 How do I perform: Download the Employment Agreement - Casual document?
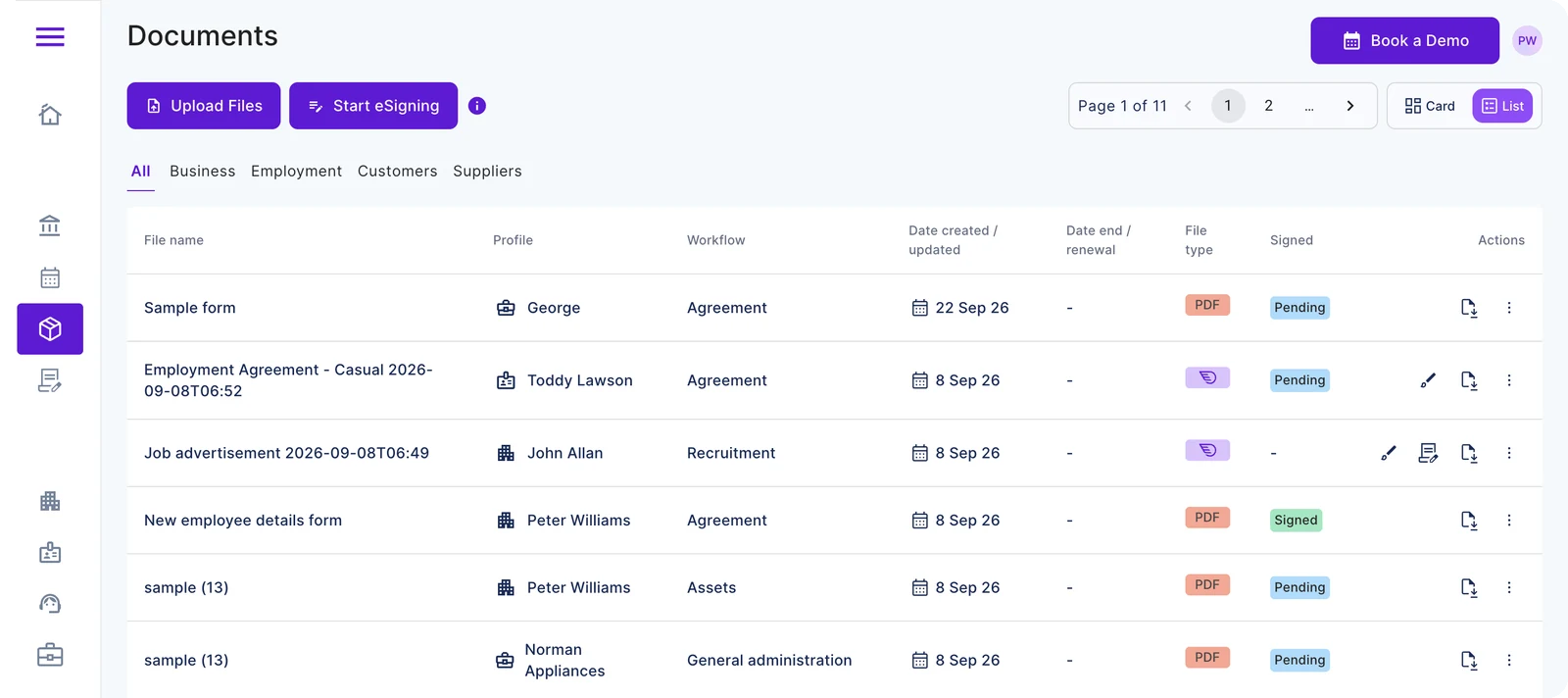(1469, 380)
